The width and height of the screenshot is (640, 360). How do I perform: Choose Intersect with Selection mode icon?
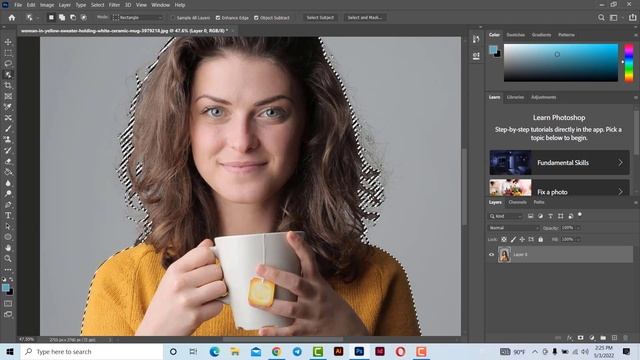point(84,18)
